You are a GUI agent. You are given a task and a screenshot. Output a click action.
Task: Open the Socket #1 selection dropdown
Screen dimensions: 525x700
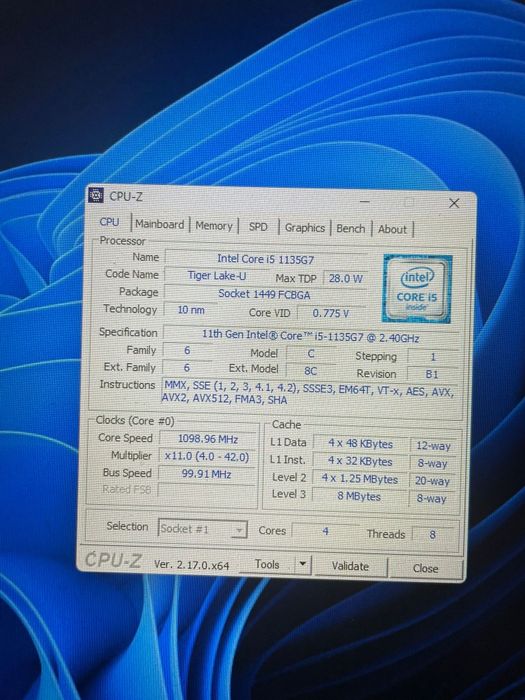[202, 529]
